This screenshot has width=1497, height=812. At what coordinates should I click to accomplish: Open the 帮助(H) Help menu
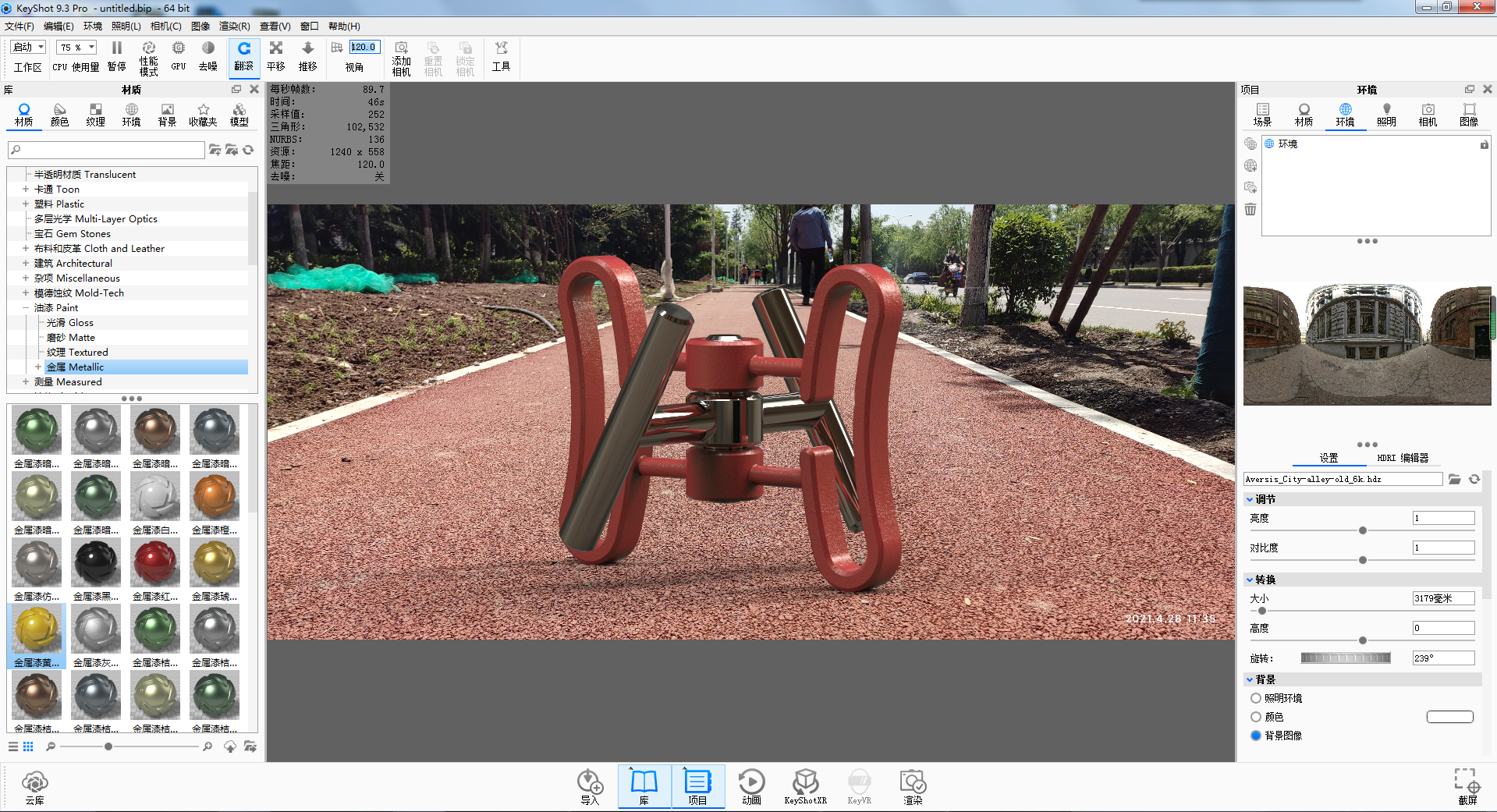pos(344,27)
